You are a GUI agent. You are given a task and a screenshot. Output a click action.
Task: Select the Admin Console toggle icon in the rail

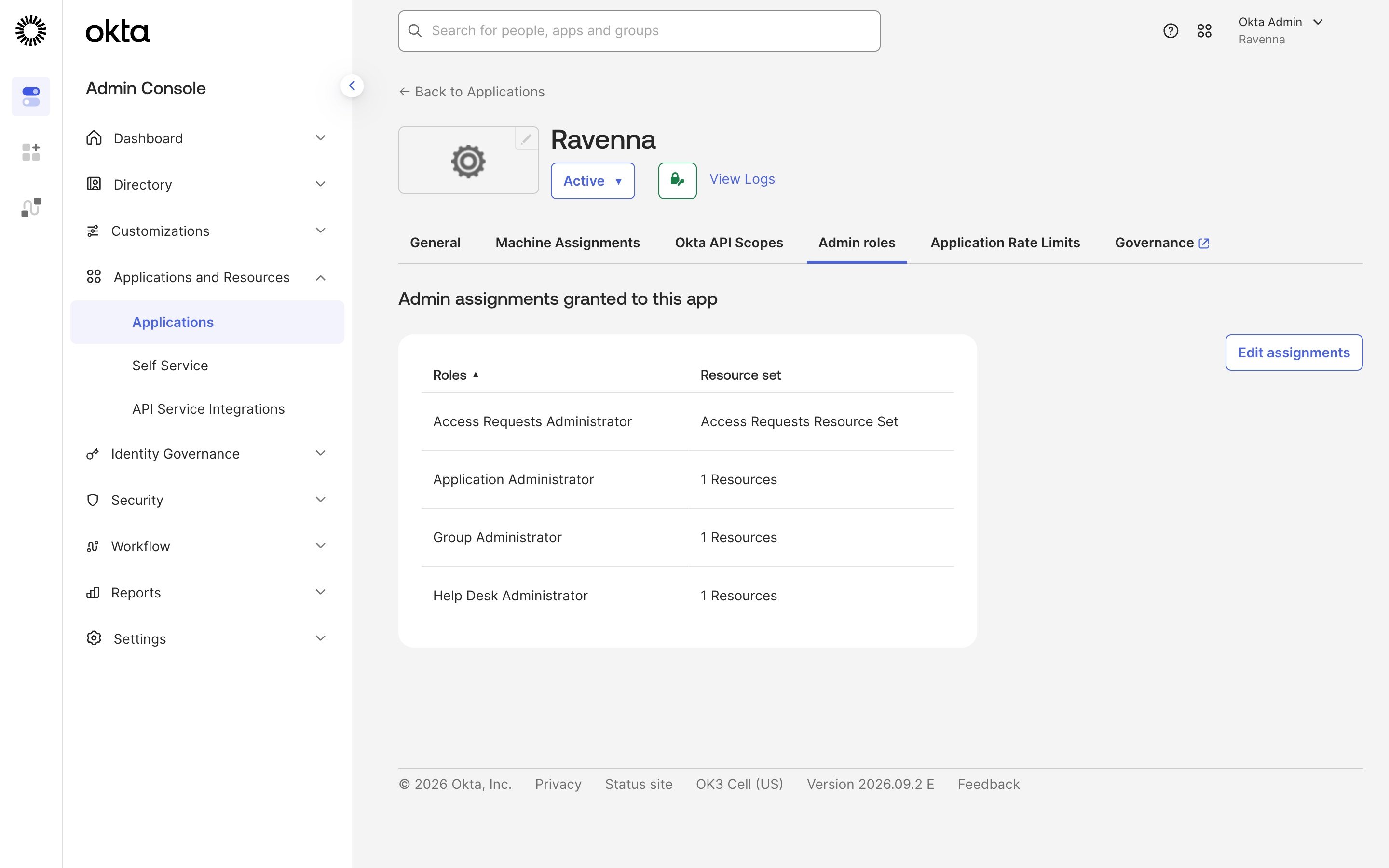(x=31, y=96)
